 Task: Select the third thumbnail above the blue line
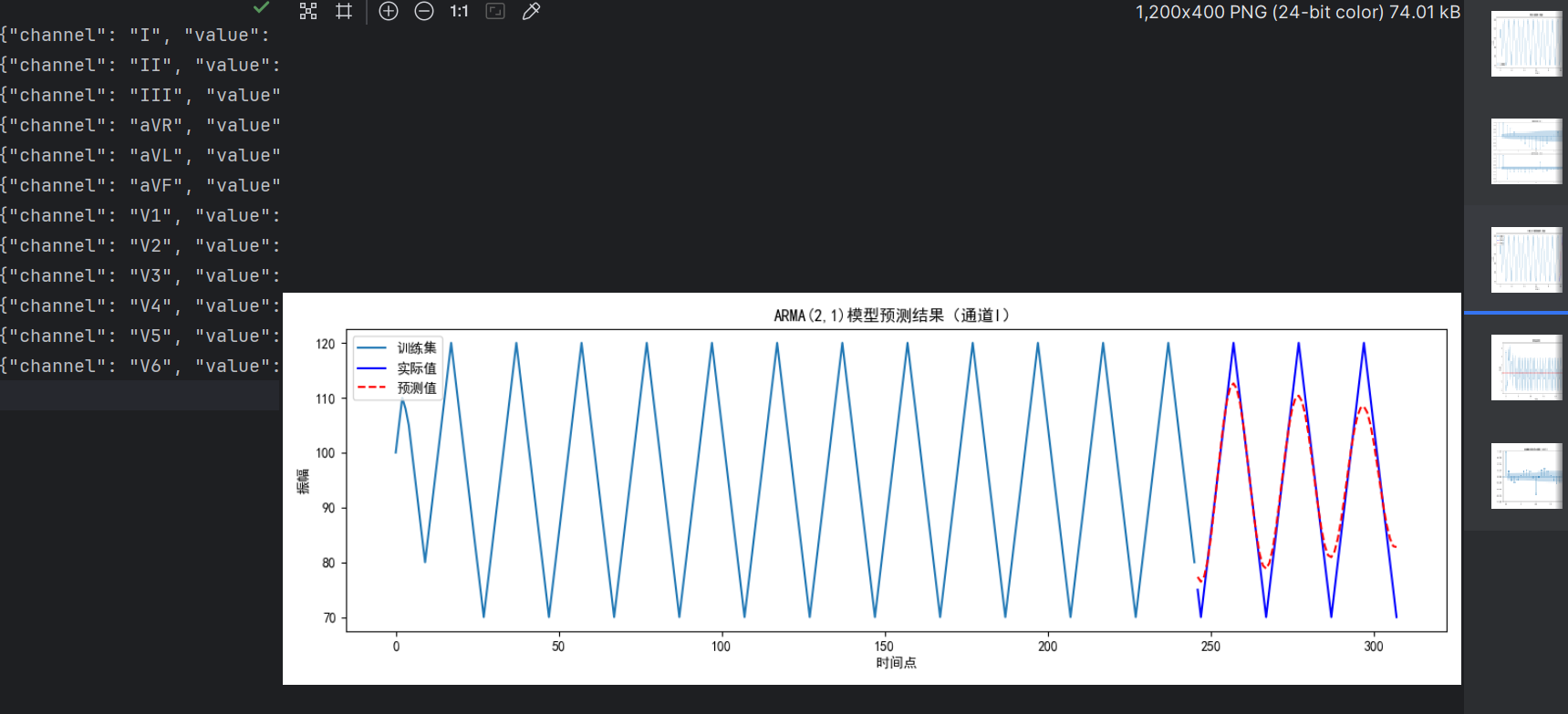(x=1526, y=260)
